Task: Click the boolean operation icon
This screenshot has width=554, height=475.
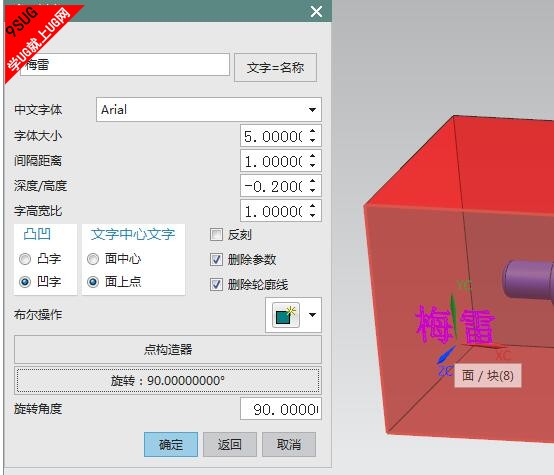Action: click(285, 315)
